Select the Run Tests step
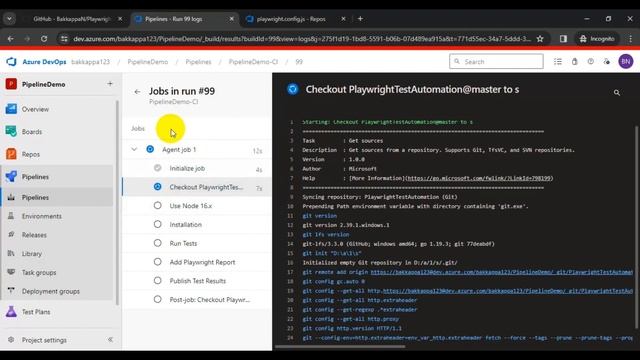This screenshot has height=360, width=640. tap(197, 243)
